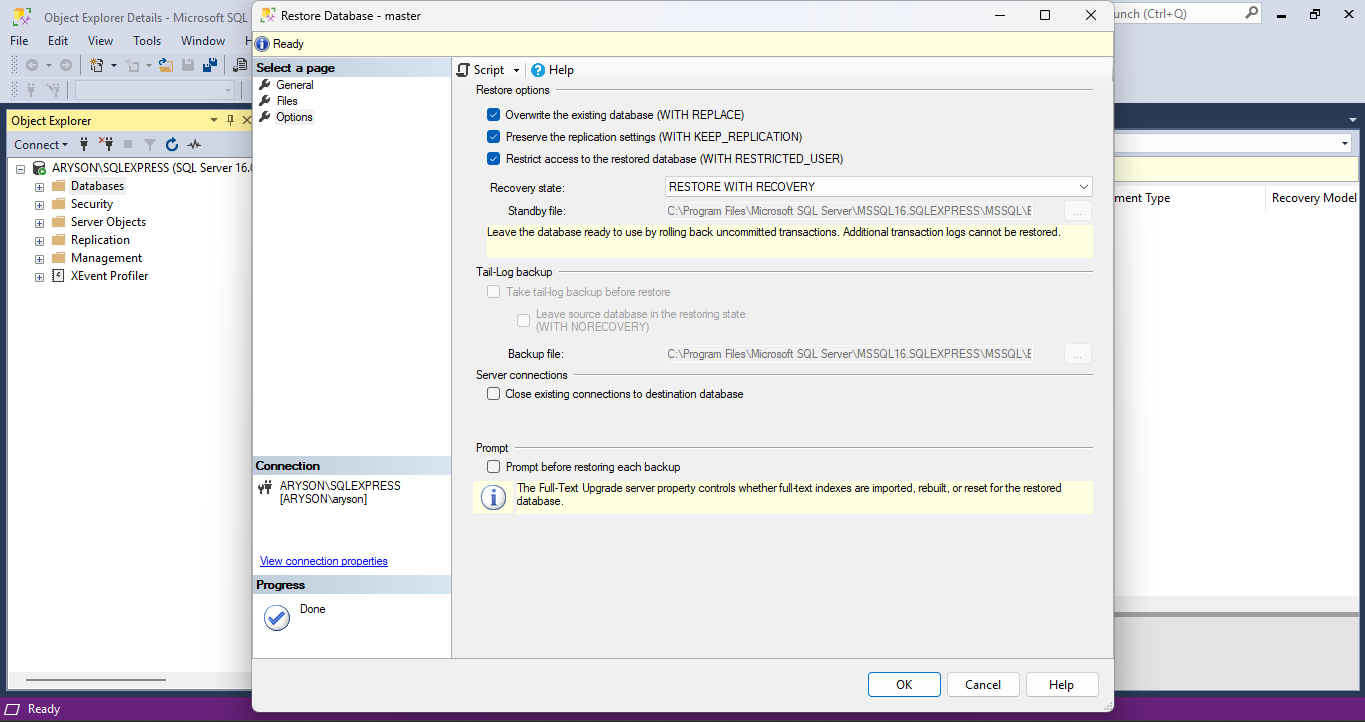1365x722 pixels.
Task: Expand the Databases node
Action: click(38, 185)
